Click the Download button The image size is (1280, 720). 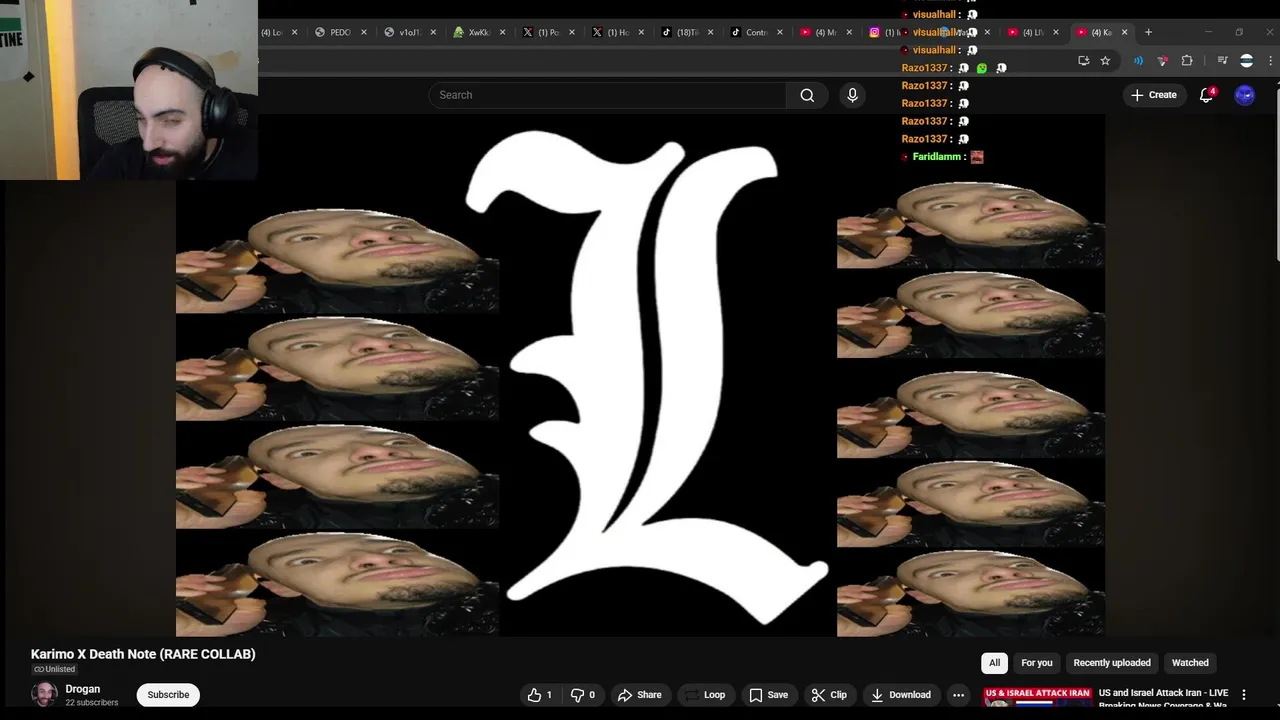coord(900,695)
